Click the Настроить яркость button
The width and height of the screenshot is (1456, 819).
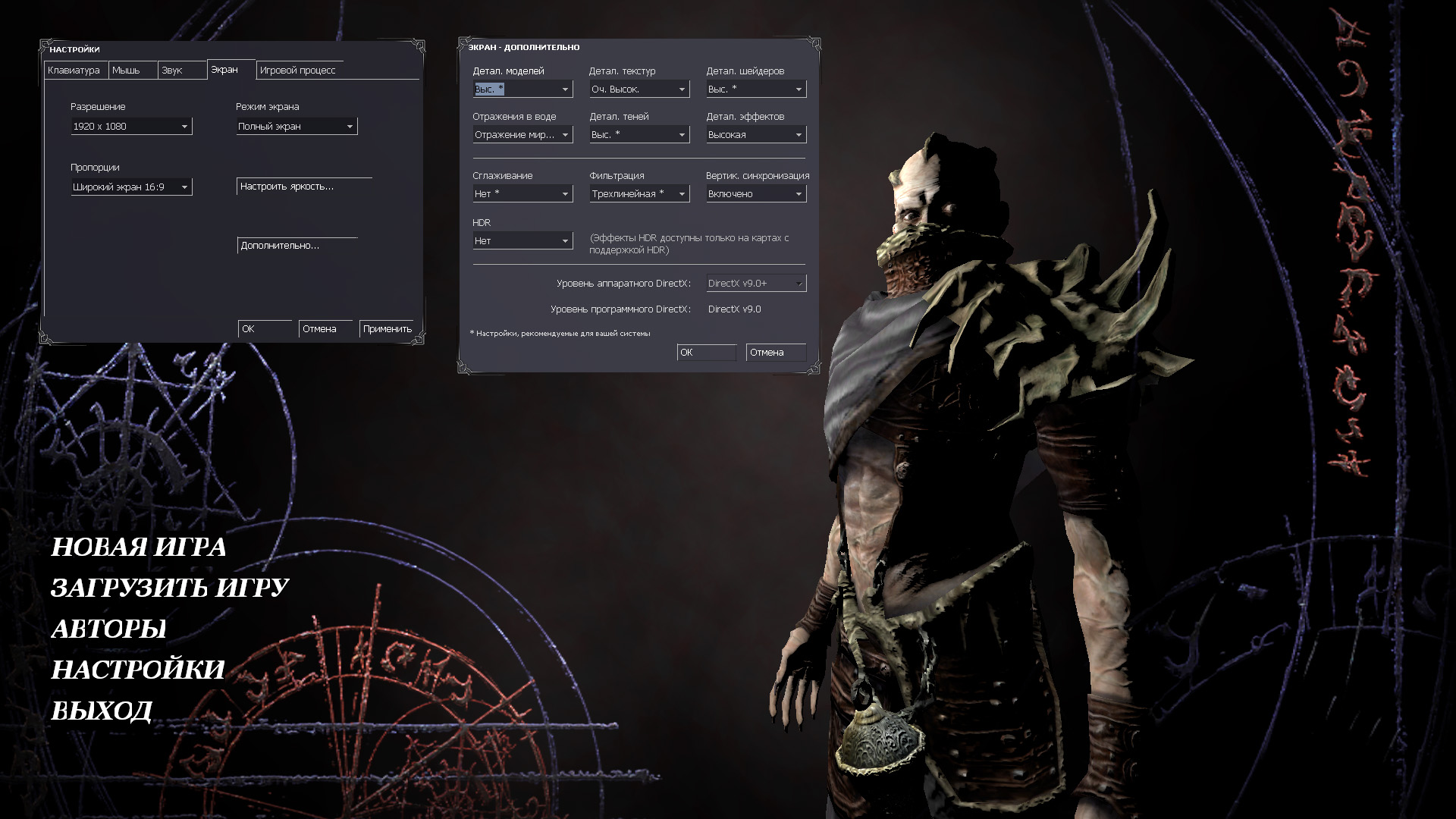coord(303,187)
